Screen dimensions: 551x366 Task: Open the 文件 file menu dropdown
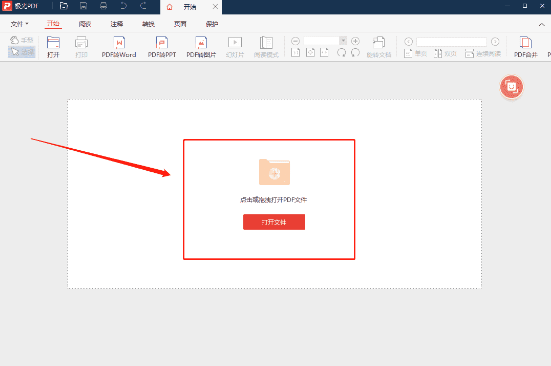pyautogui.click(x=19, y=24)
